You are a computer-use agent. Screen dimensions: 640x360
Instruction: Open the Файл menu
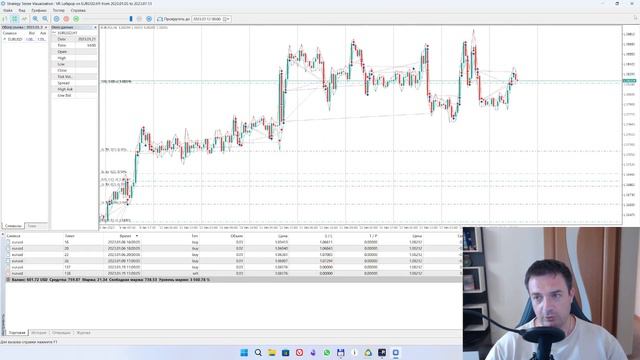tap(8, 10)
